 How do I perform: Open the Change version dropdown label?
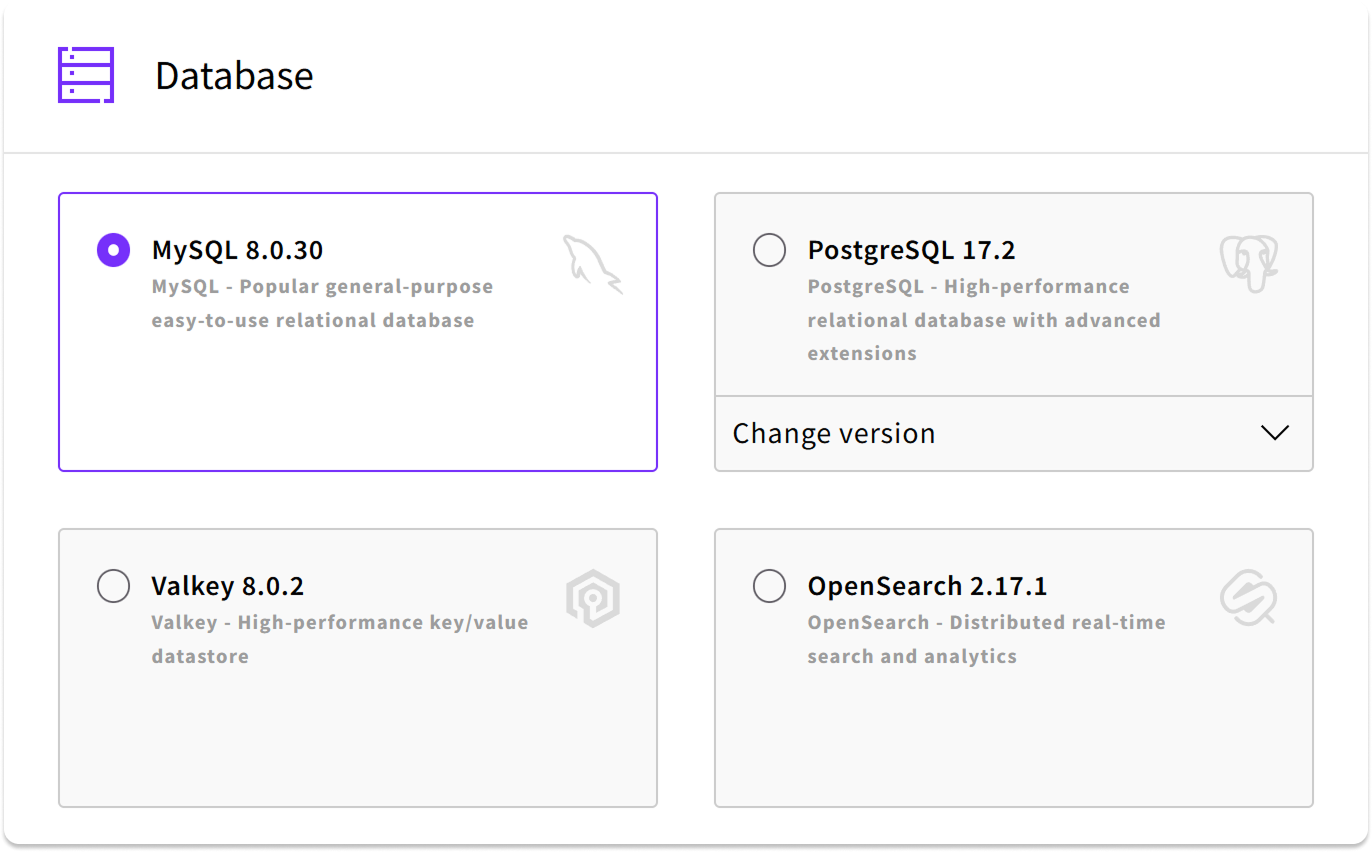[834, 434]
